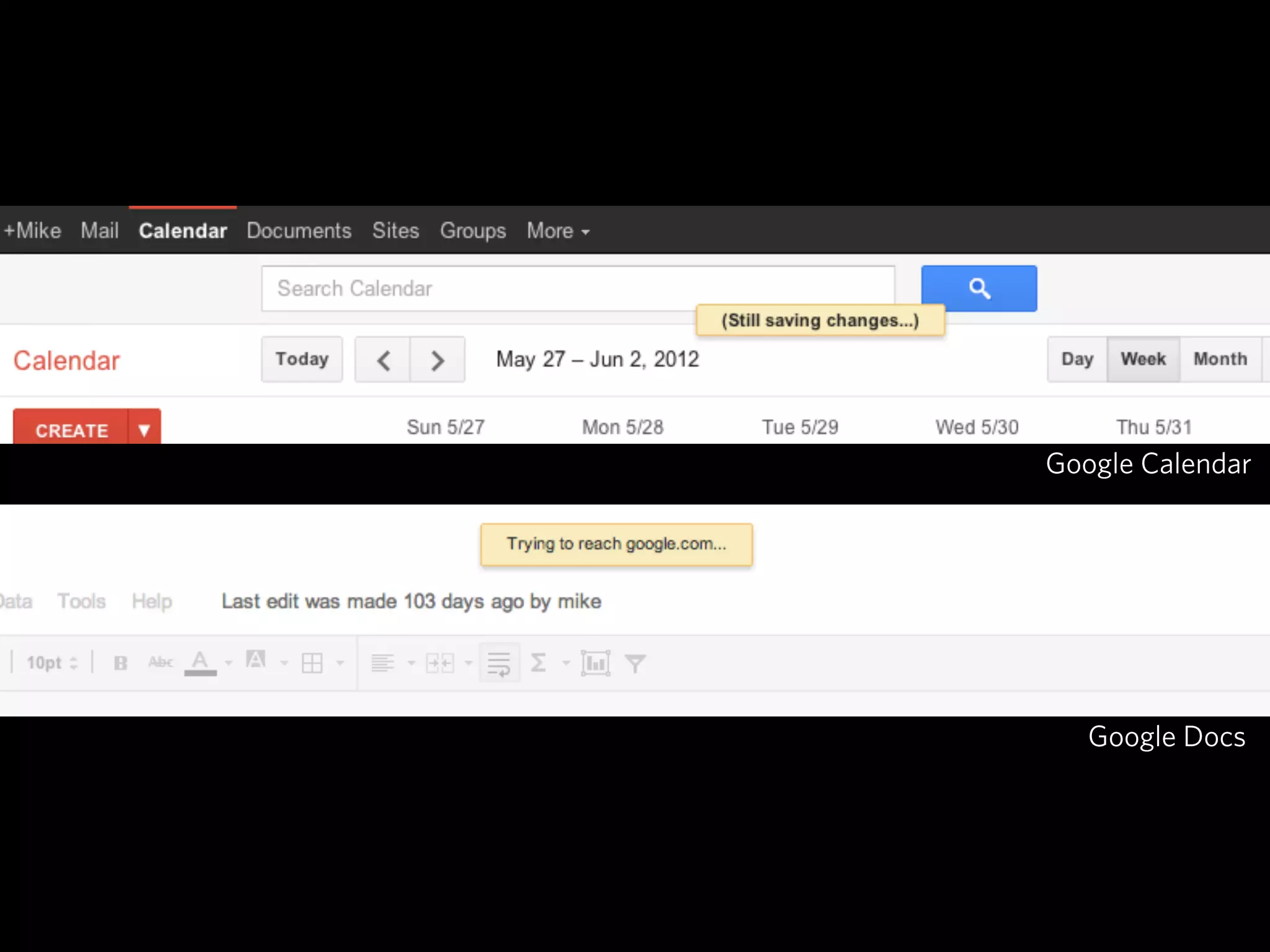This screenshot has height=952, width=1270.
Task: Open Groups from the top bar
Action: tap(473, 231)
